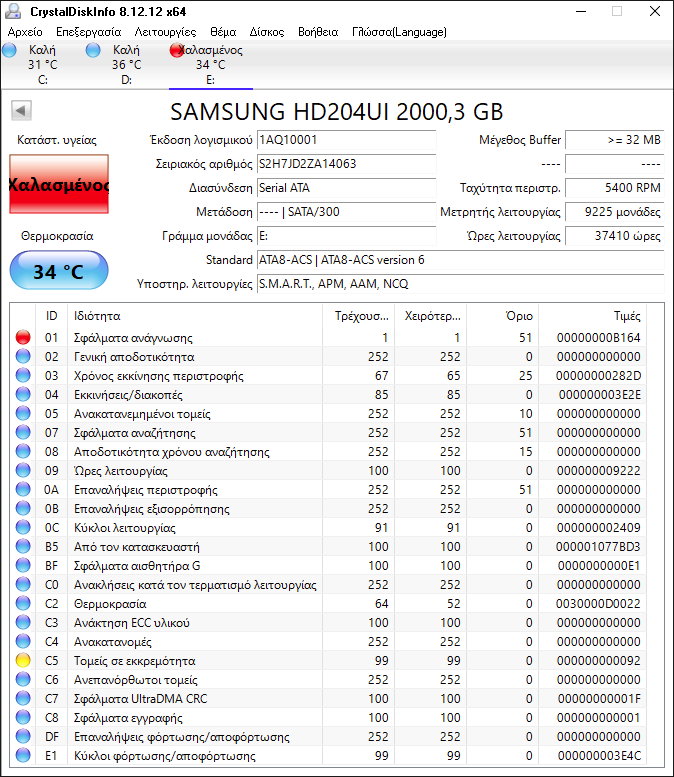Click the status icon for Σφάλματα αισθητήρα G

[x=23, y=565]
